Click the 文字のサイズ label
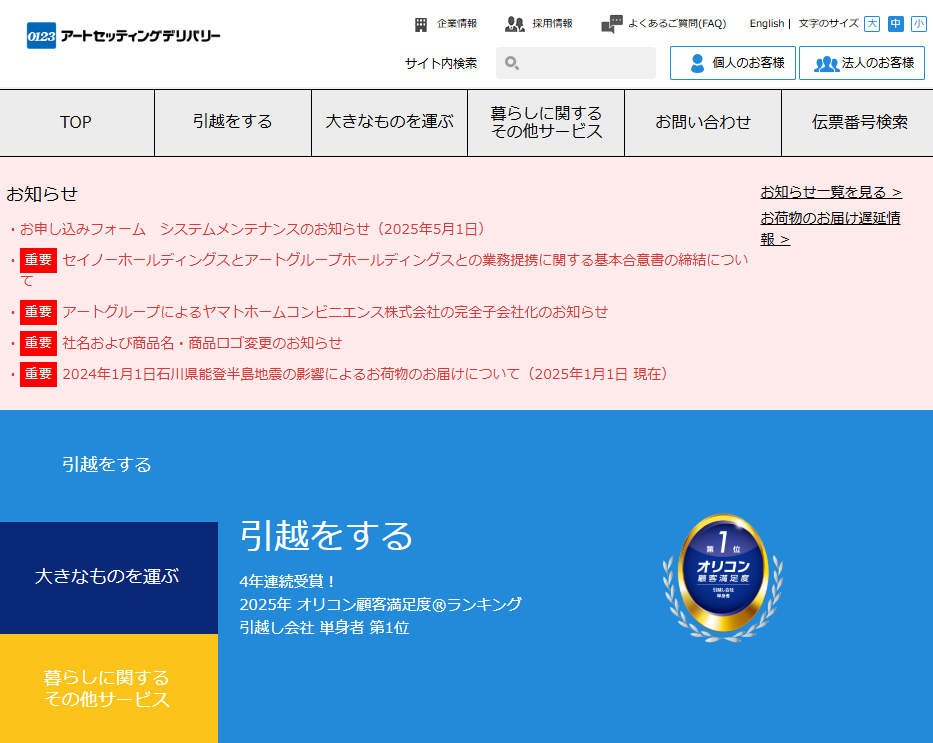 [828, 24]
